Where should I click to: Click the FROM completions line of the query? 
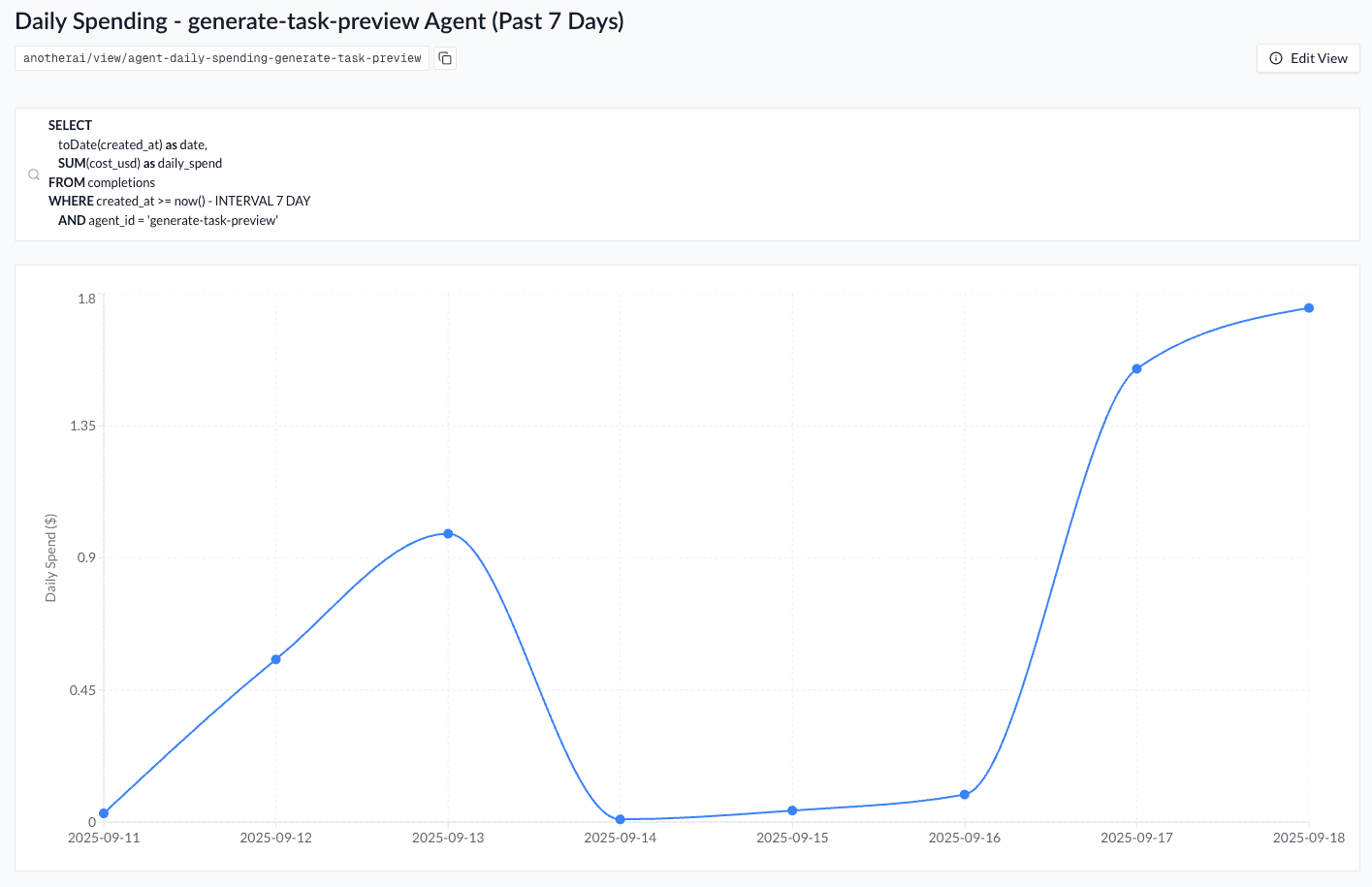pyautogui.click(x=101, y=182)
